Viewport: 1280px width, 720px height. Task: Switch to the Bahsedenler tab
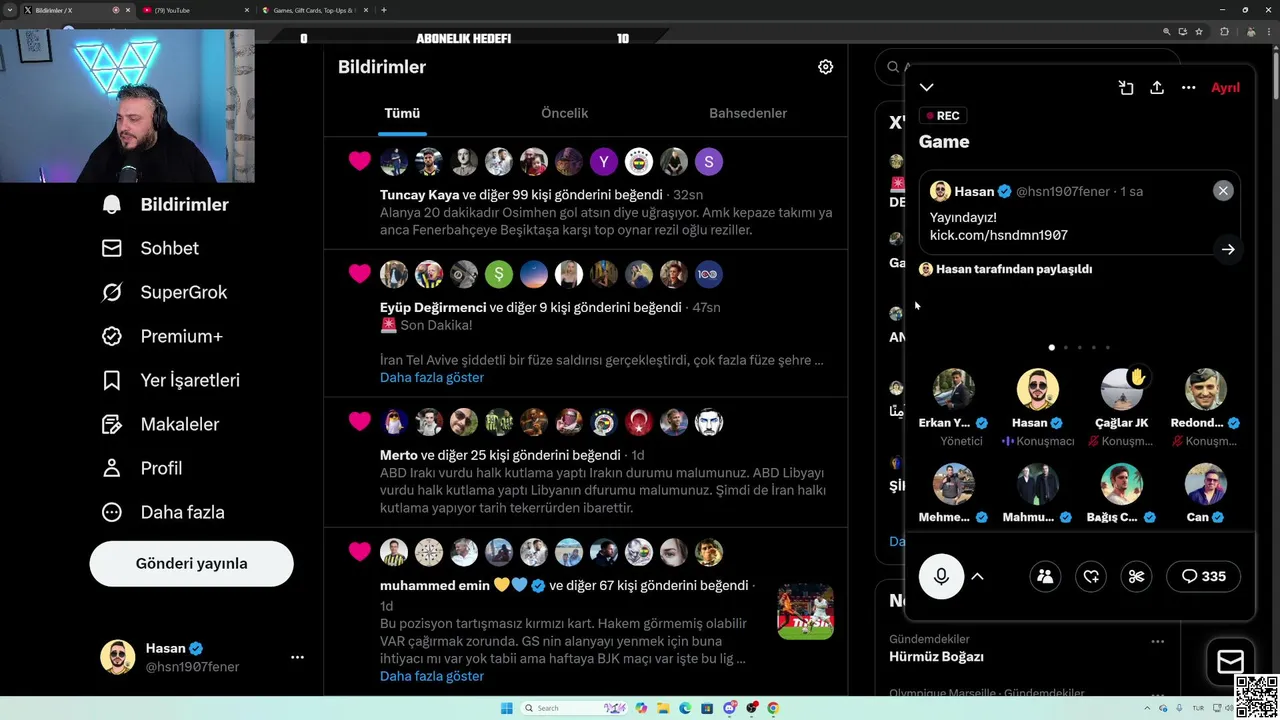point(748,113)
